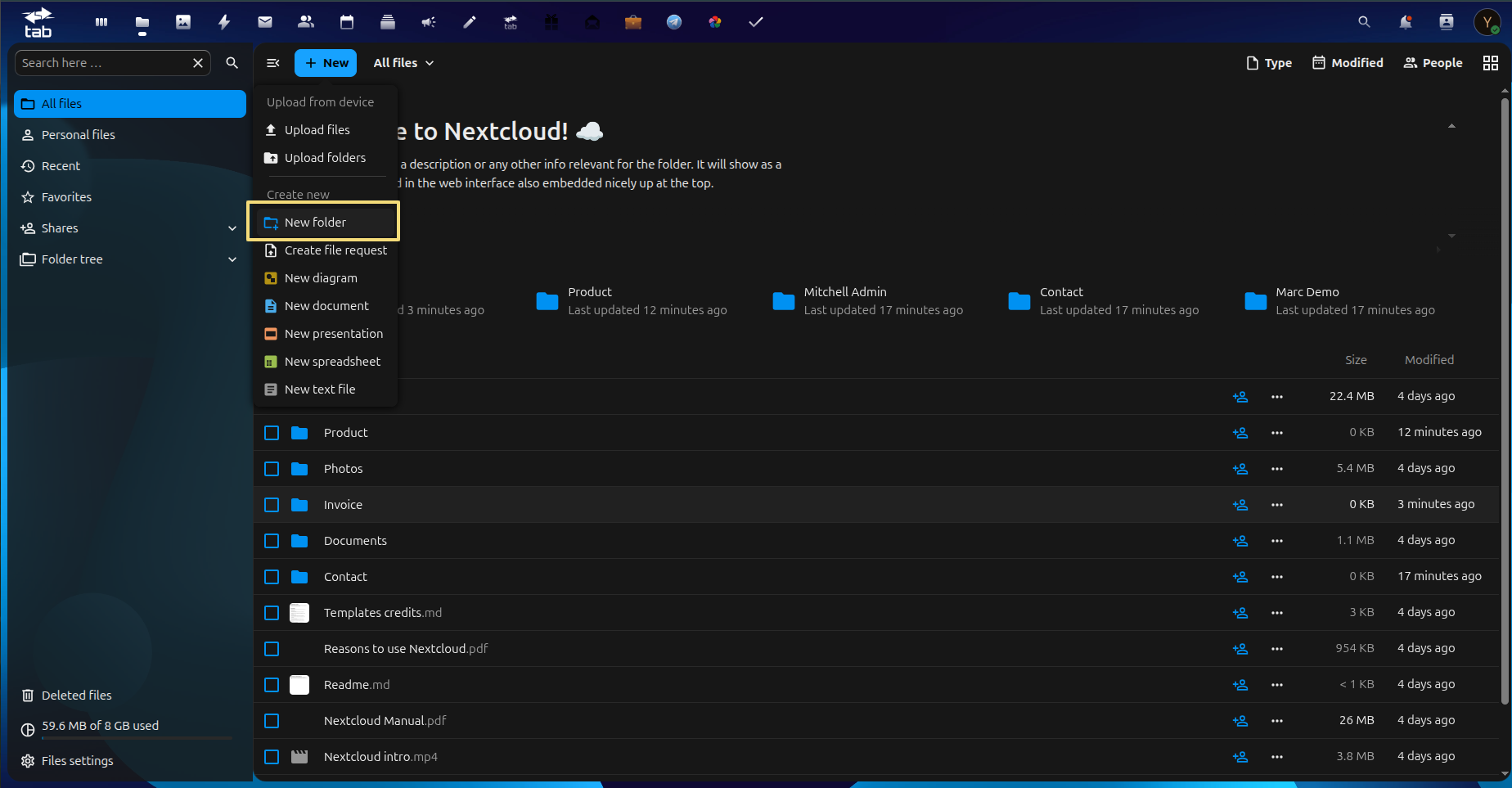Click unified search magnifier in top bar
The image size is (1512, 788).
[x=1364, y=22]
